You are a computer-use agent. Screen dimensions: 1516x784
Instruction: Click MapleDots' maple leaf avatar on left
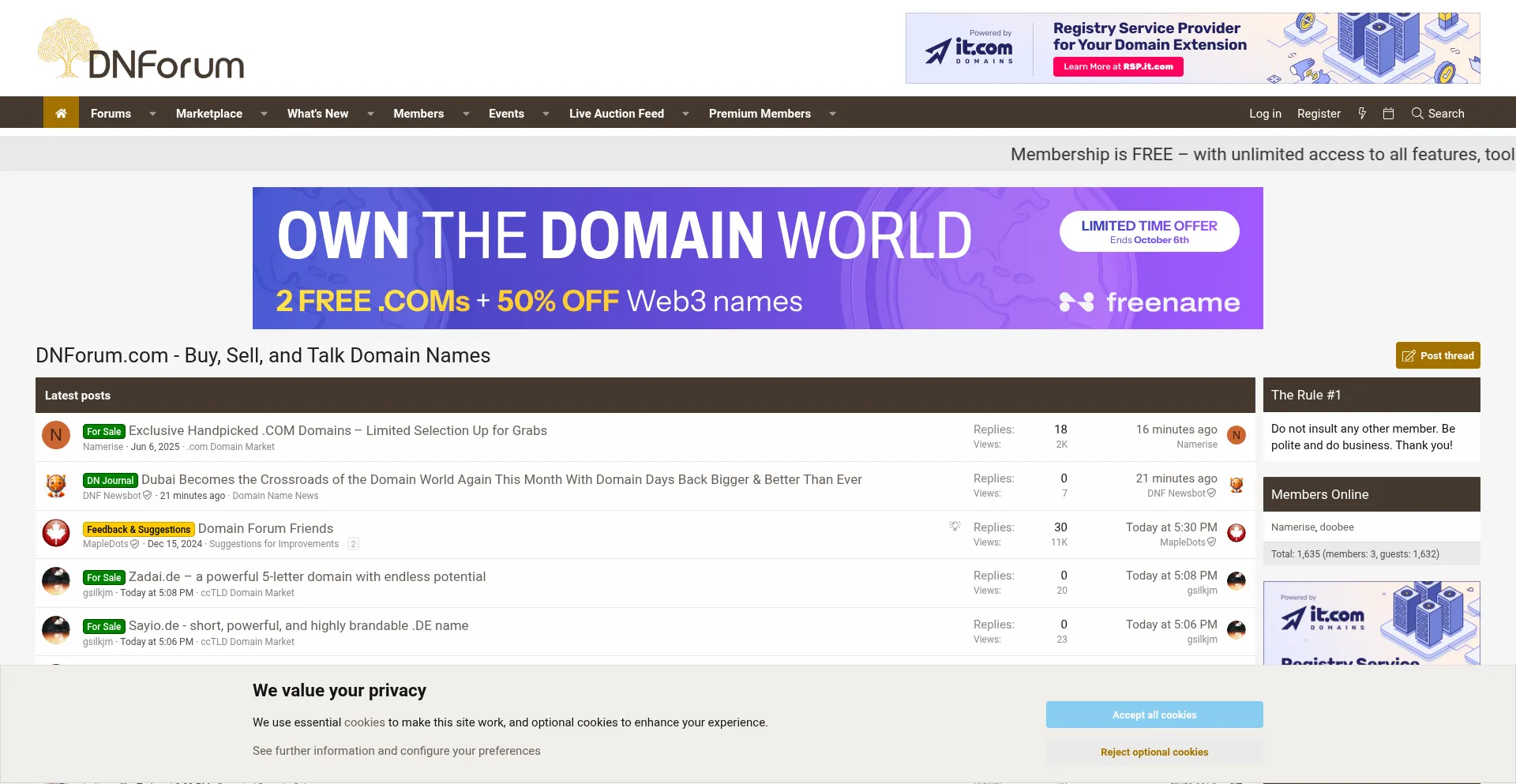[56, 533]
